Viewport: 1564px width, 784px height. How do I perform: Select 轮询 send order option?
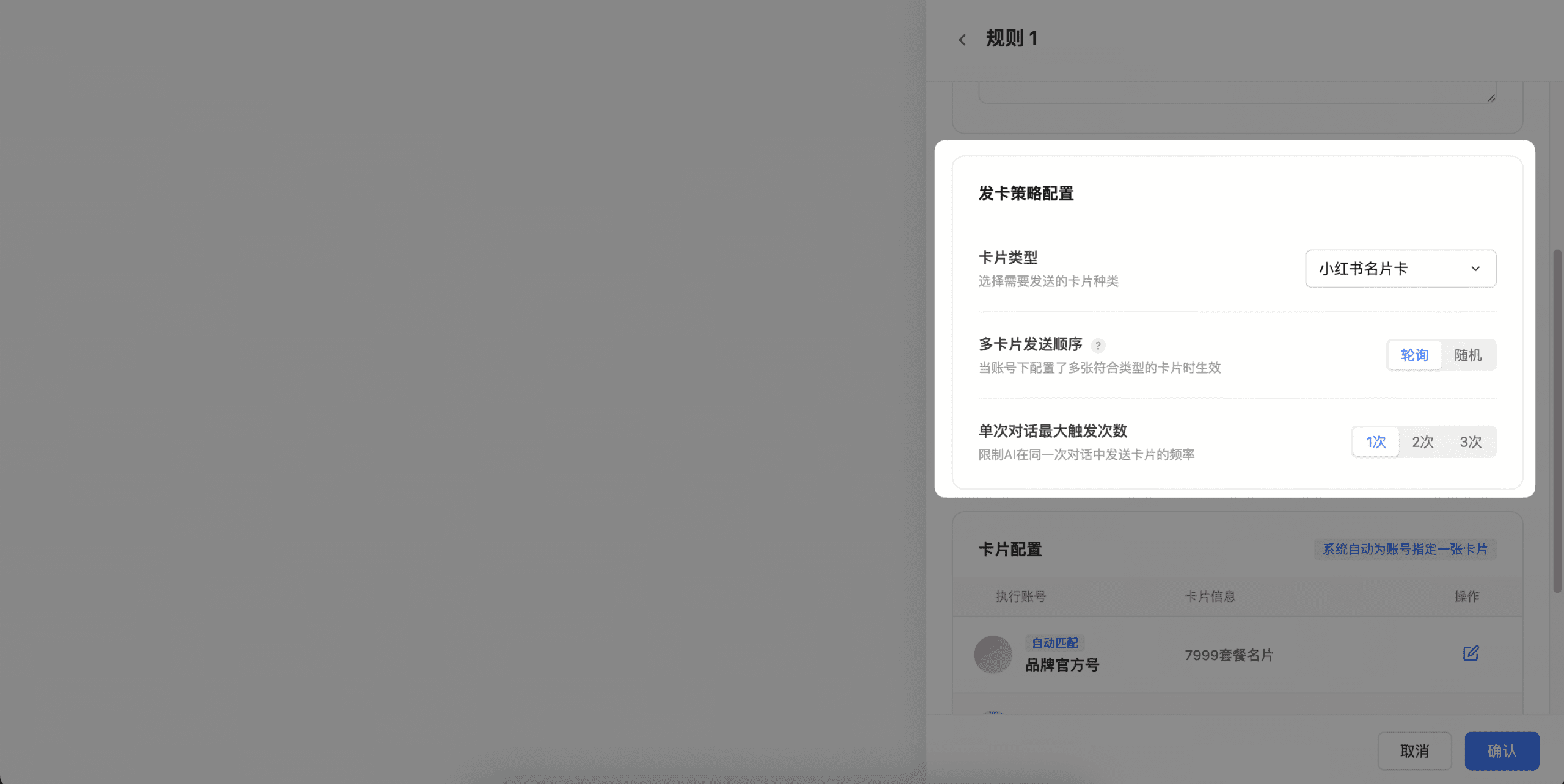(1414, 355)
